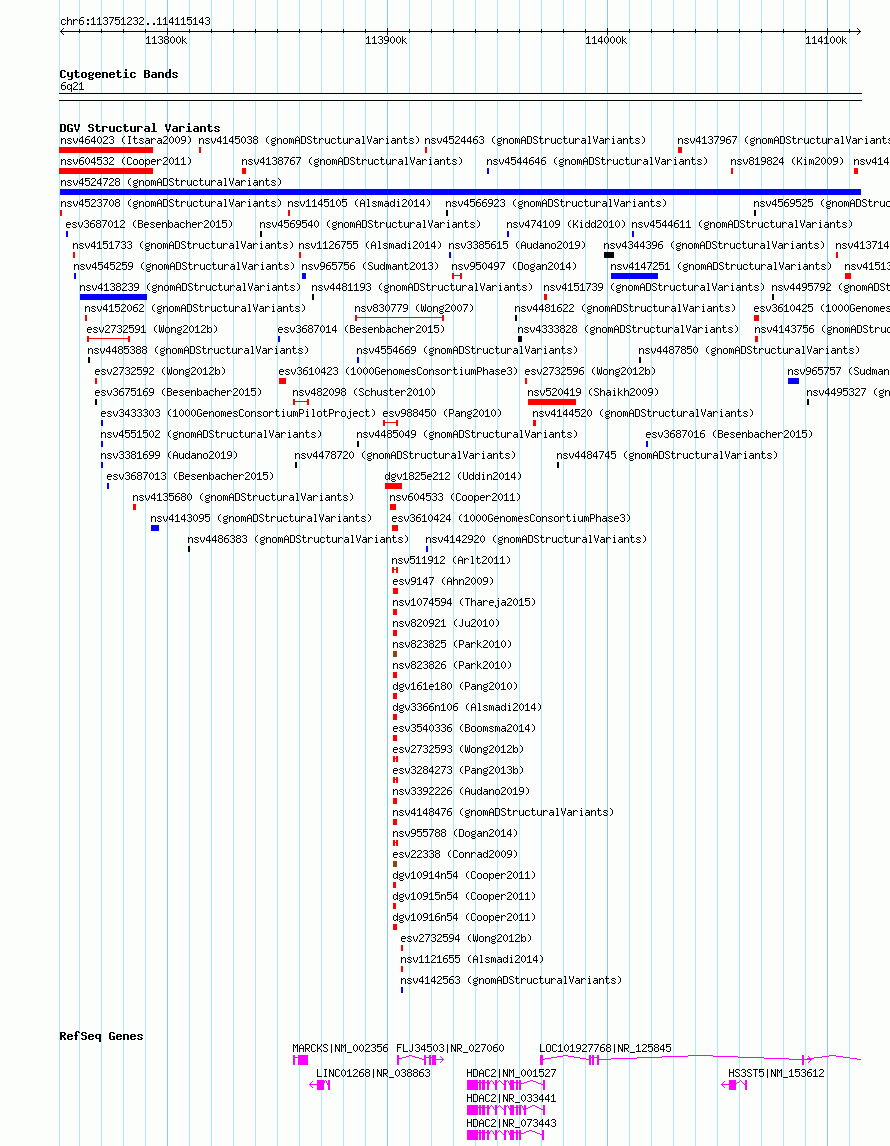The image size is (890, 1146).
Task: Click nsv820921 (Ju2010) label
Action: (x=446, y=624)
